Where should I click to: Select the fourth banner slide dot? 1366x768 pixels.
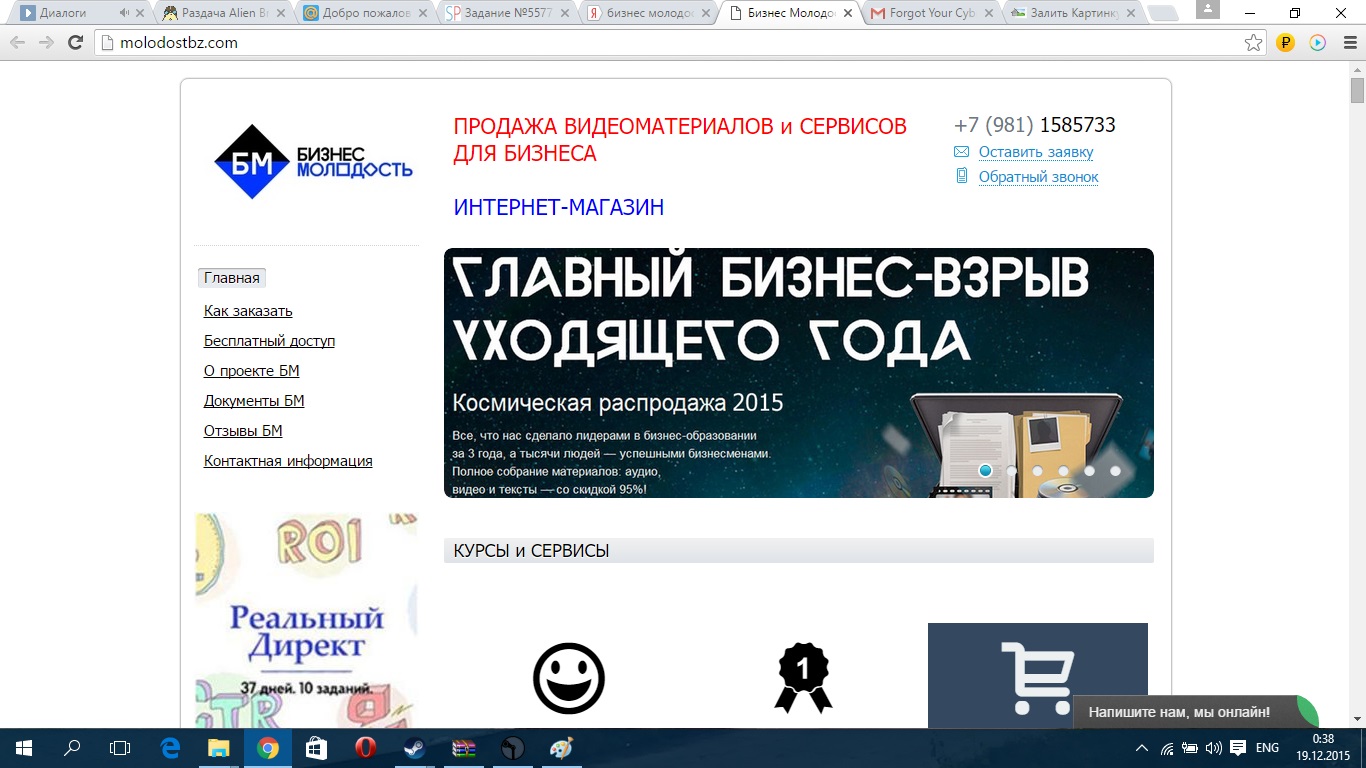tap(1063, 470)
